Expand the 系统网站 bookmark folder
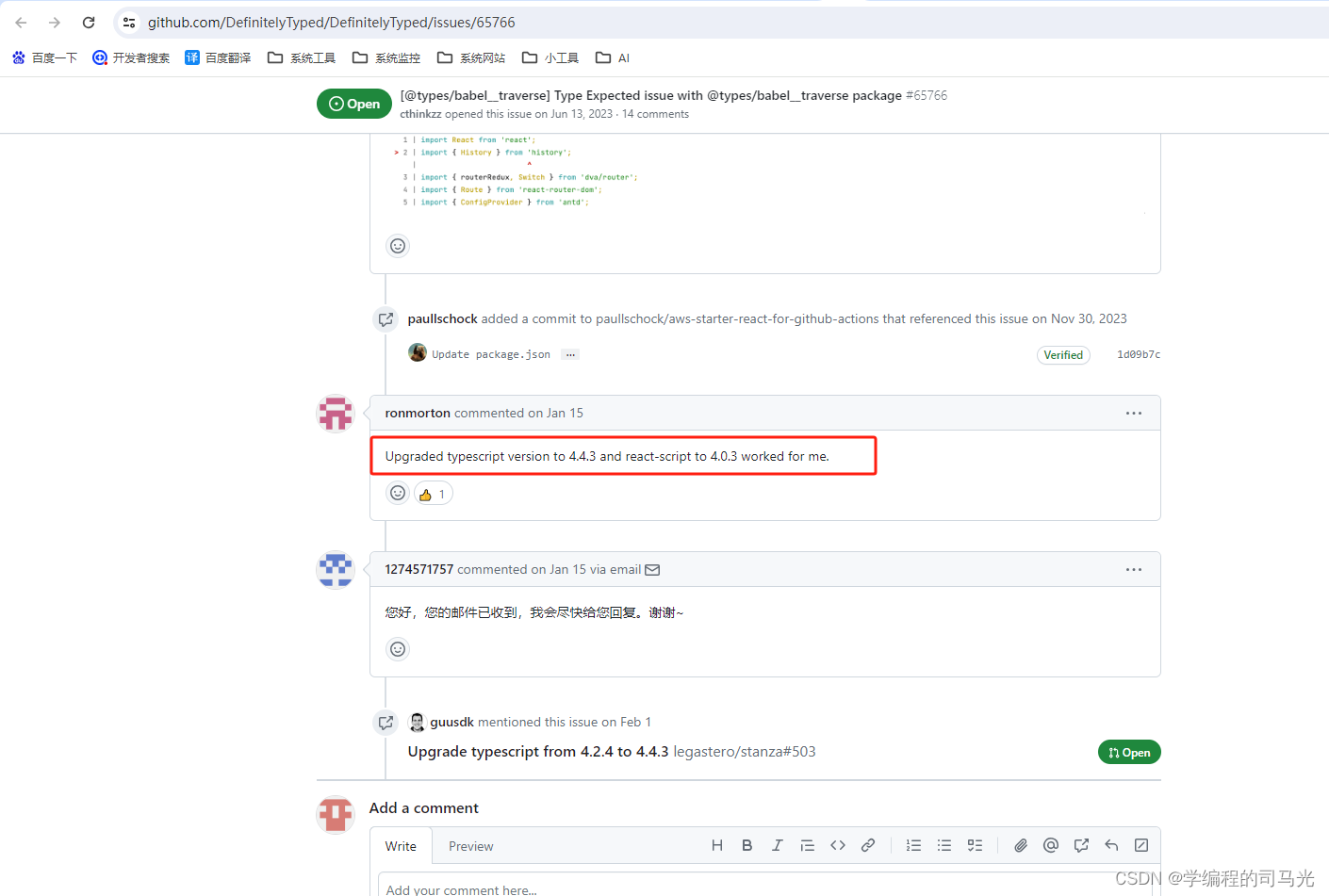 471,57
